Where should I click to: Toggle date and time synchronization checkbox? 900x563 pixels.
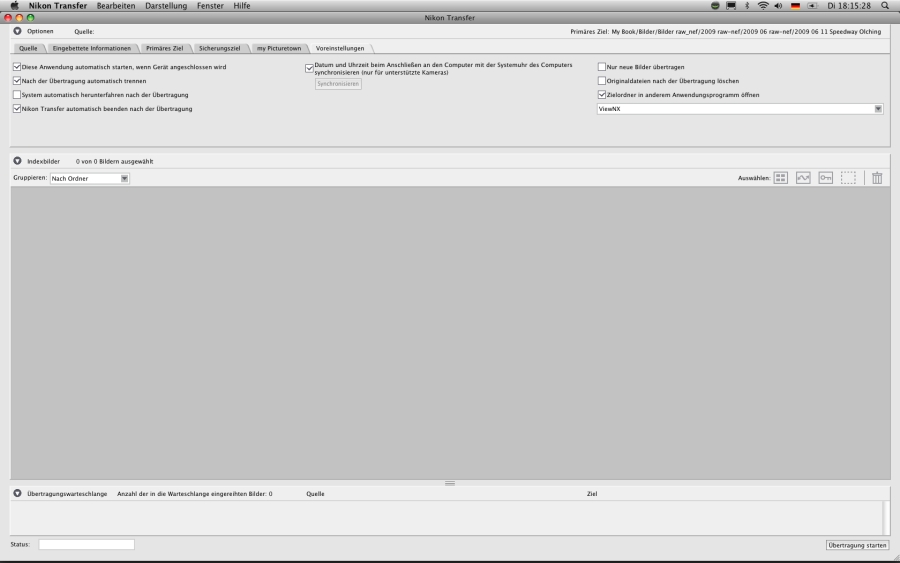click(309, 68)
